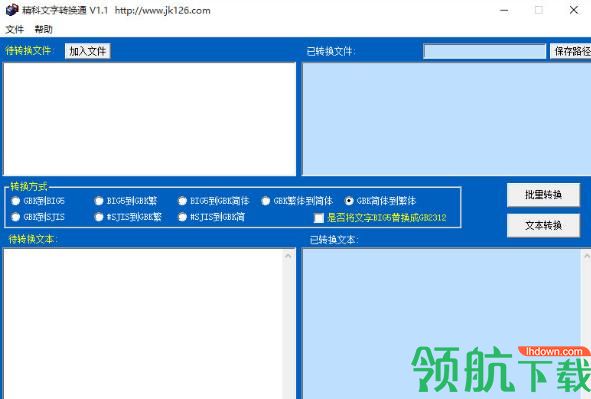Click the 批量转换 button
The width and height of the screenshot is (591, 399).
[x=543, y=195]
